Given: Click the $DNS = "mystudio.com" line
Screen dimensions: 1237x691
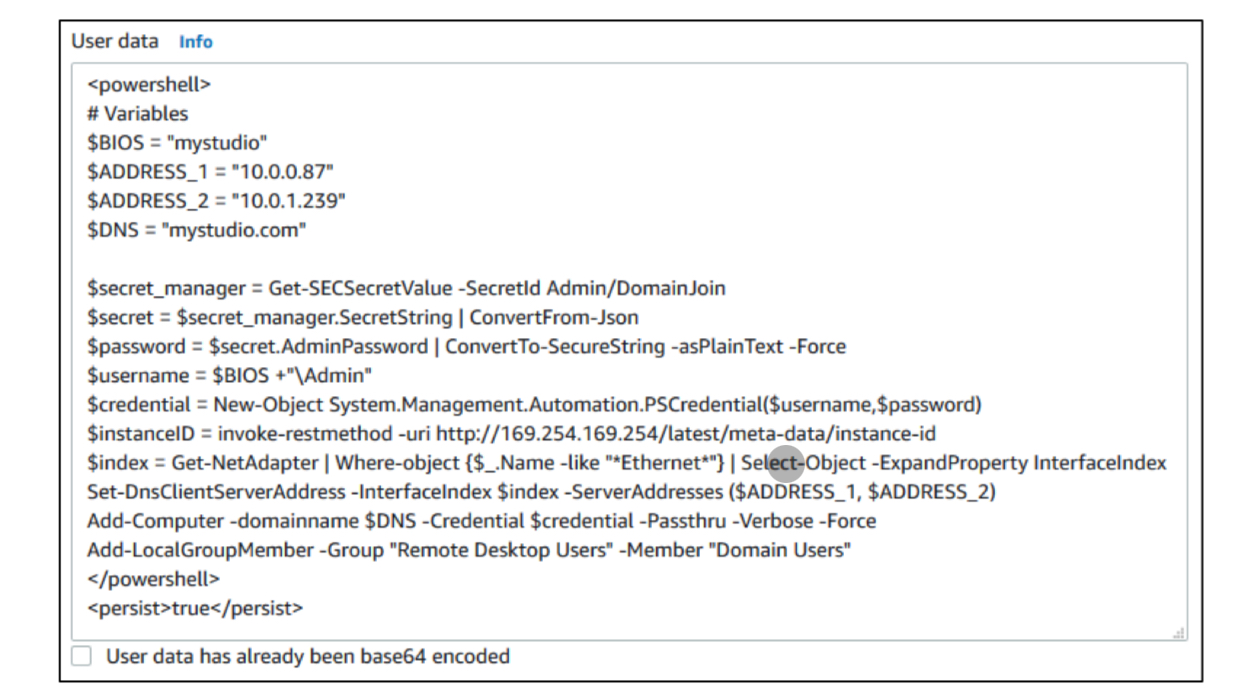Looking at the screenshot, I should tap(197, 231).
